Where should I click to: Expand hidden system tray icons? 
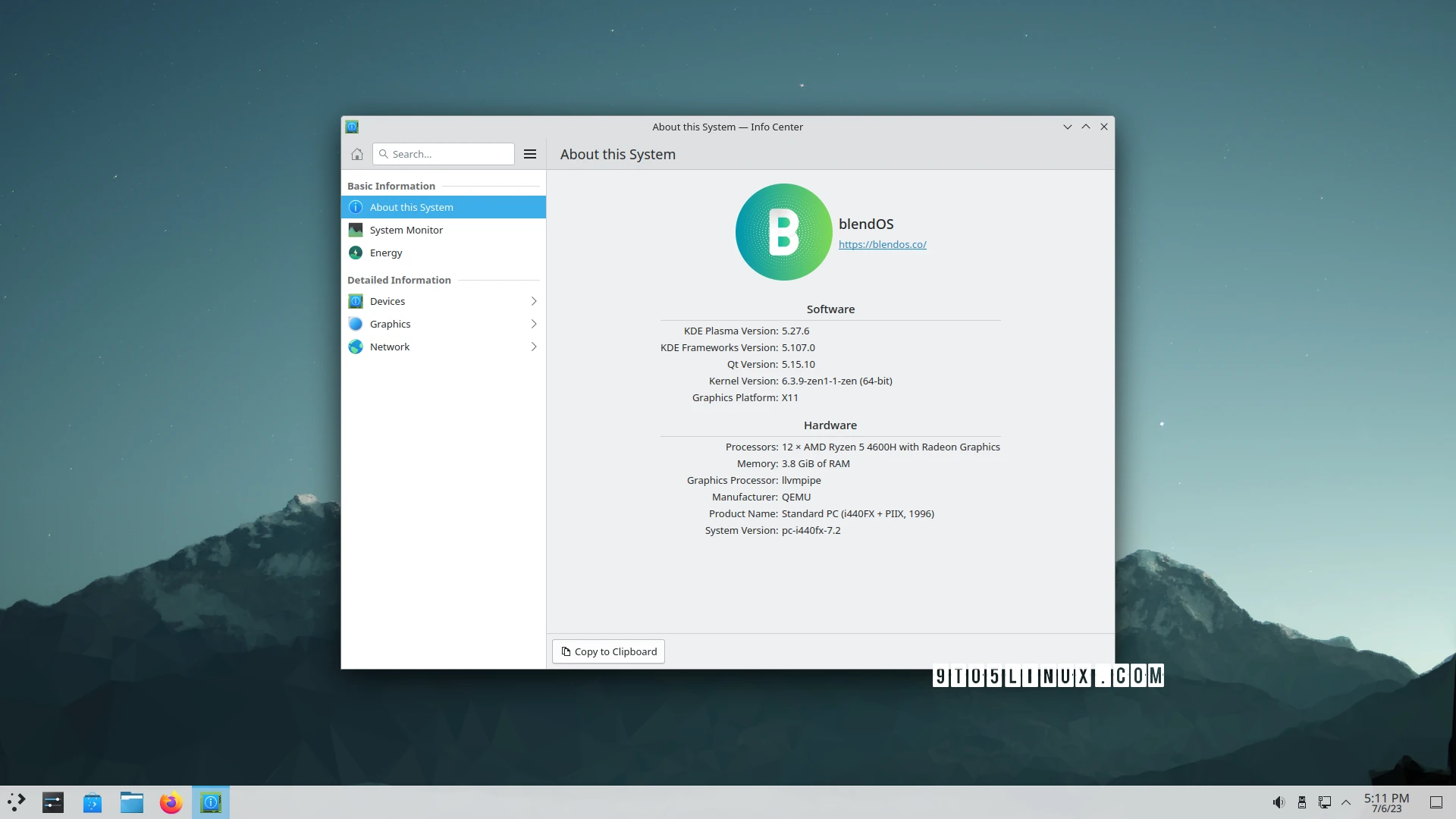coord(1346,802)
